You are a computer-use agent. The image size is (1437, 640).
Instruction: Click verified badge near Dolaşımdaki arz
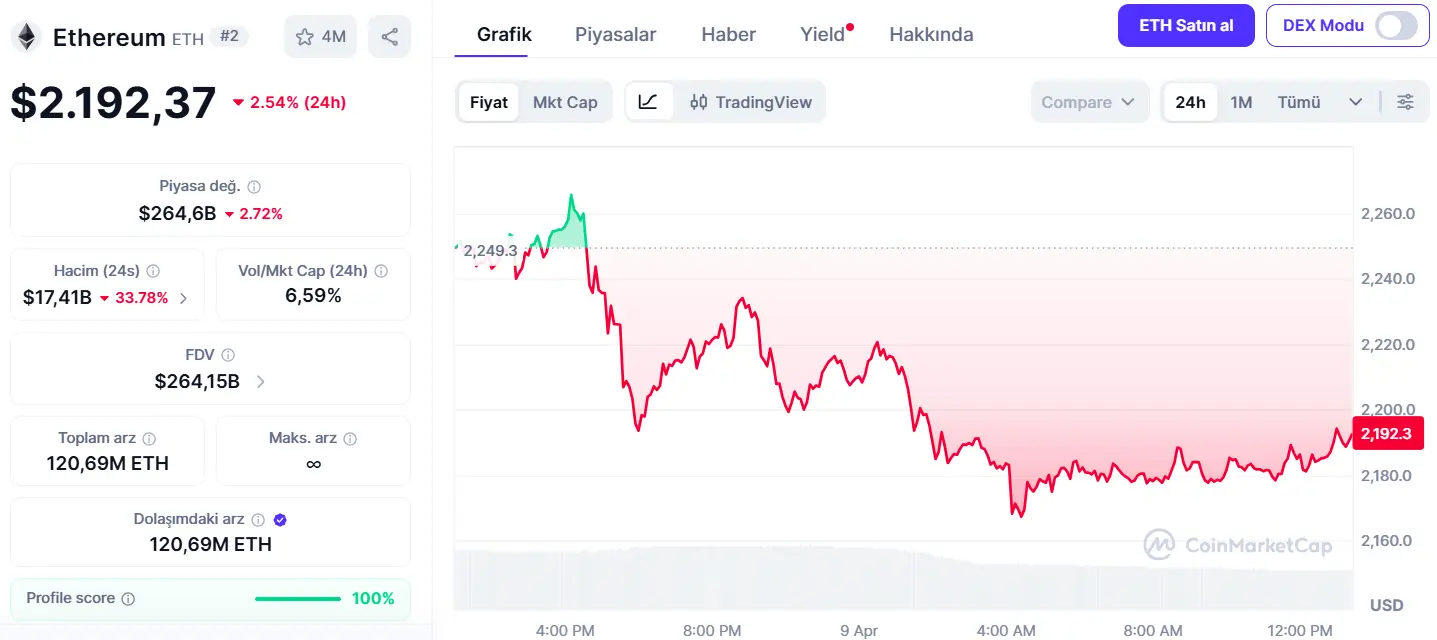pyautogui.click(x=280, y=520)
